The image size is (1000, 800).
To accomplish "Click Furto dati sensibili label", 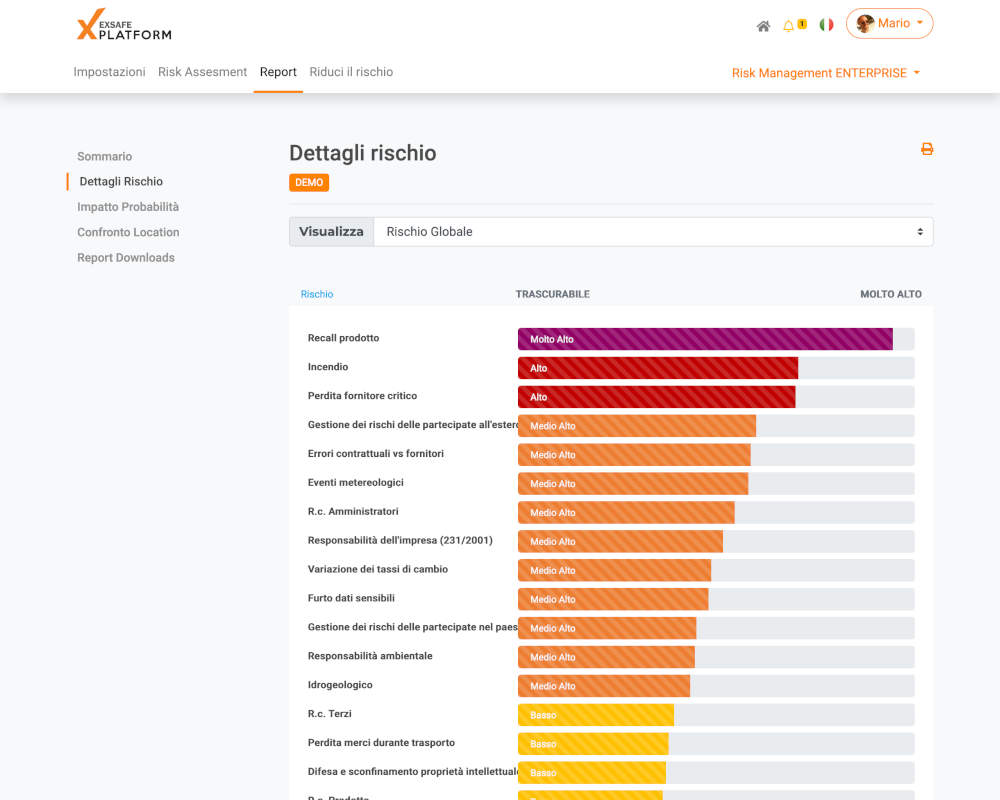I will click(351, 598).
